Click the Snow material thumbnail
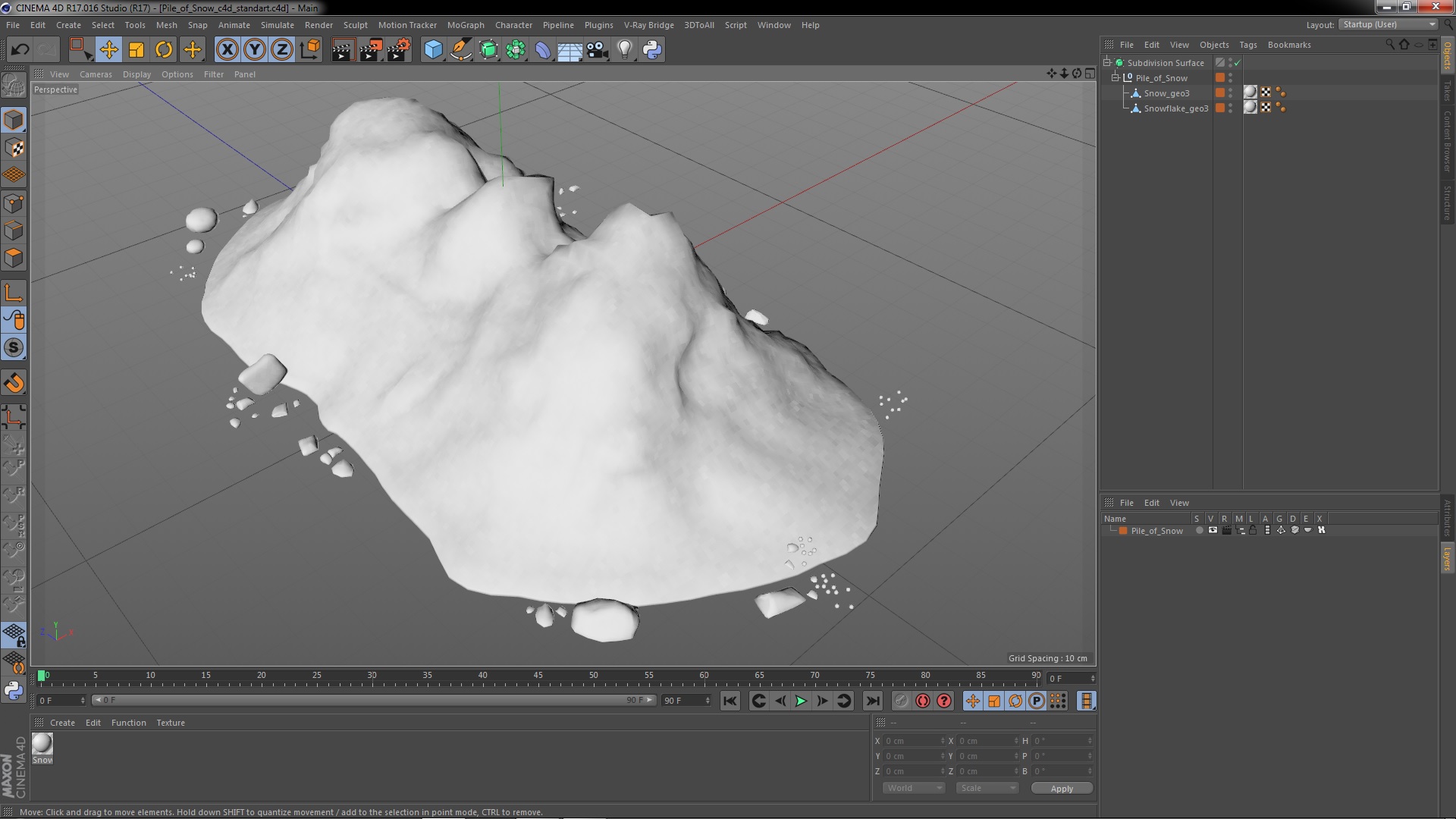1456x819 pixels. [42, 743]
